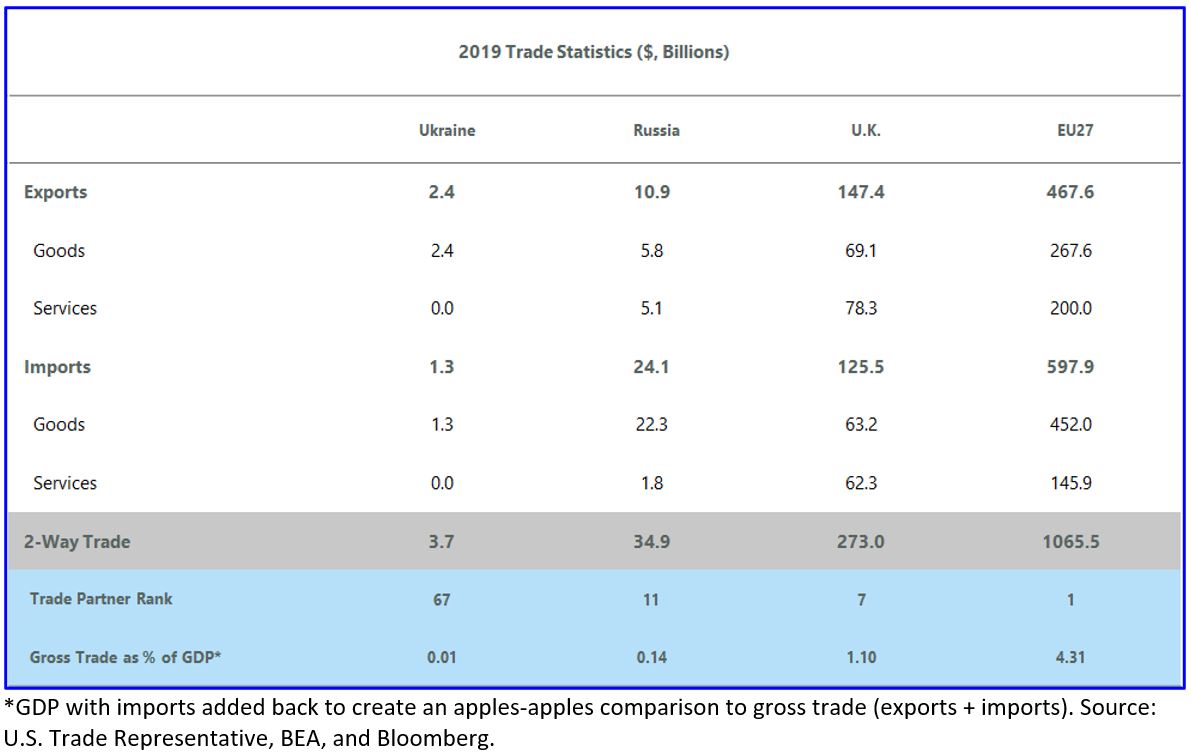Select the 2-Way Trade row label
This screenshot has height=756, width=1191.
click(77, 542)
